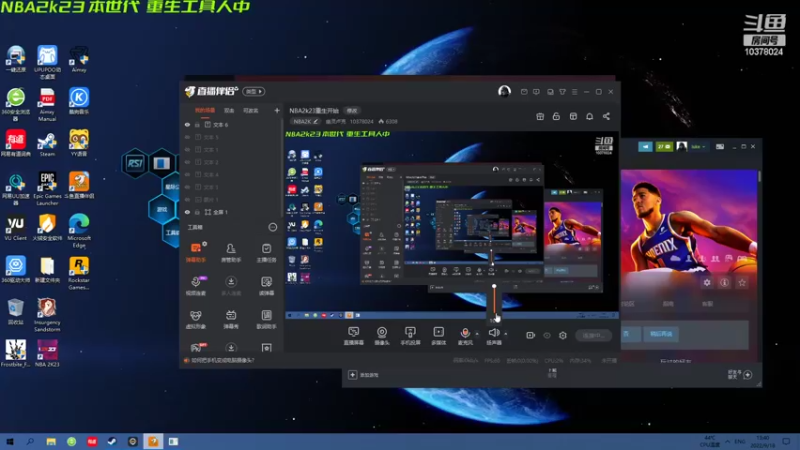Expand the speaker options arrow
Screen dimensions: 800x450
506,334
